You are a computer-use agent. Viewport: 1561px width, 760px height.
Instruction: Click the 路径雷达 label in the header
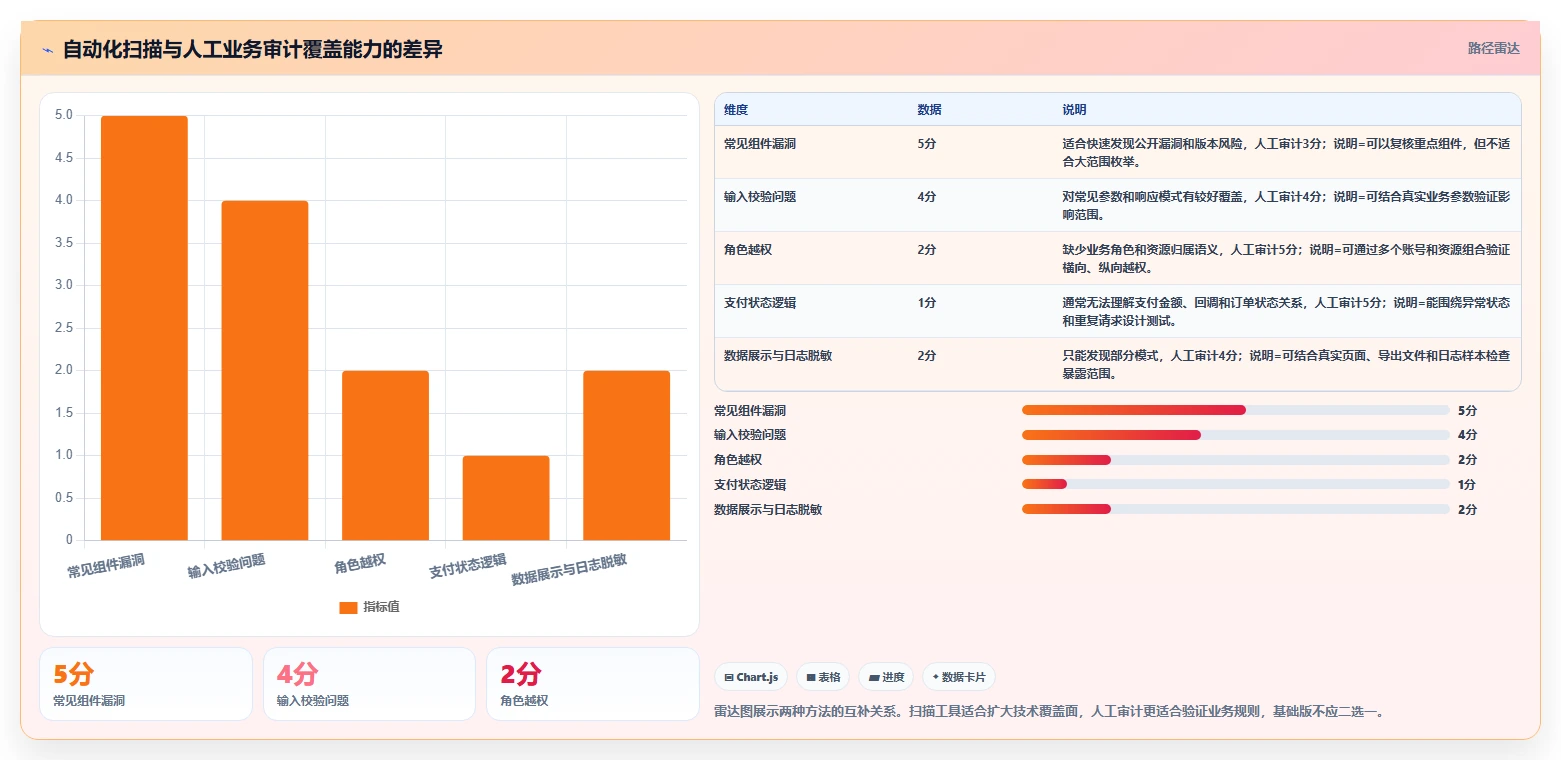(1493, 49)
